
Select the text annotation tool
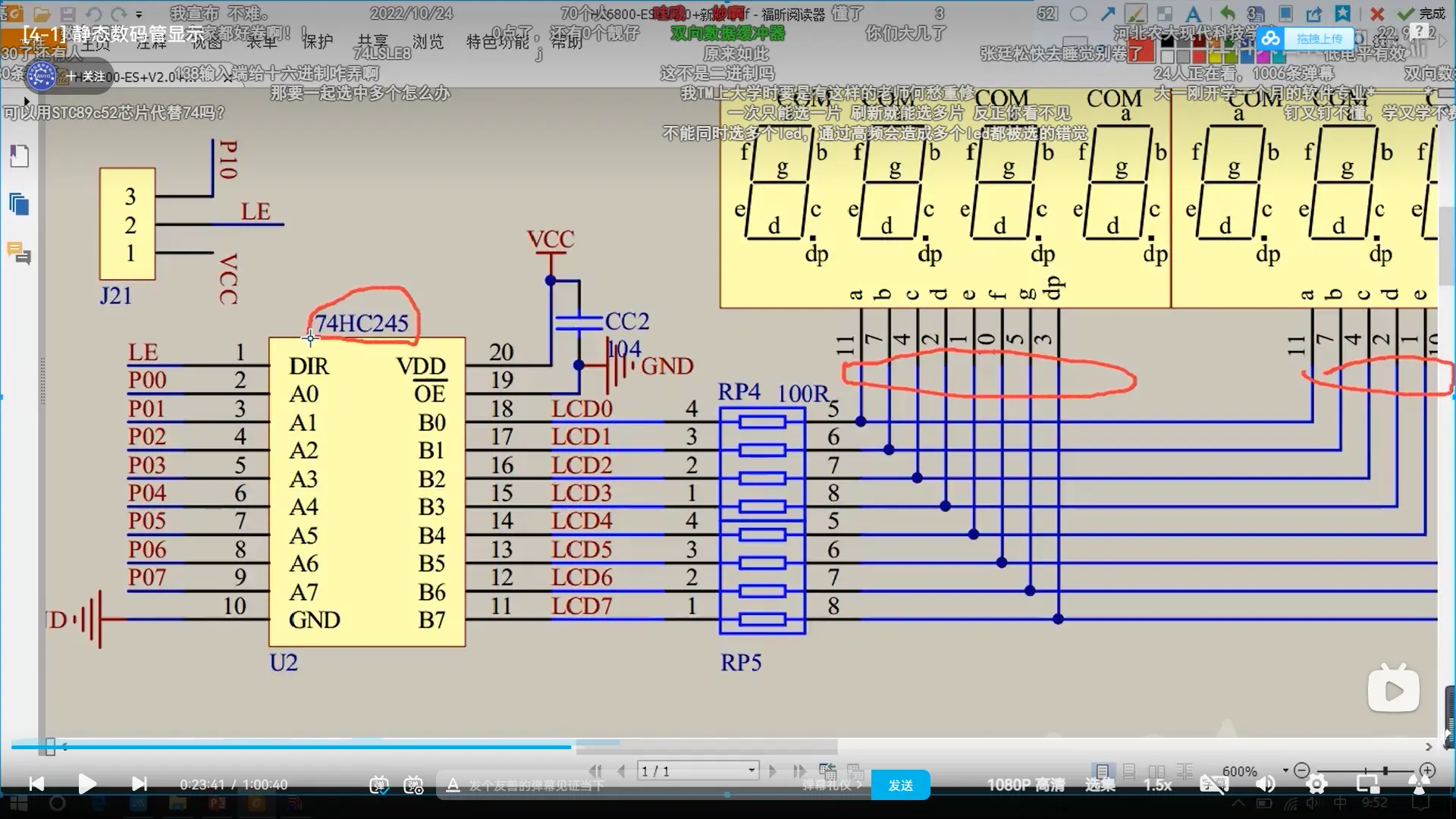[1193, 14]
